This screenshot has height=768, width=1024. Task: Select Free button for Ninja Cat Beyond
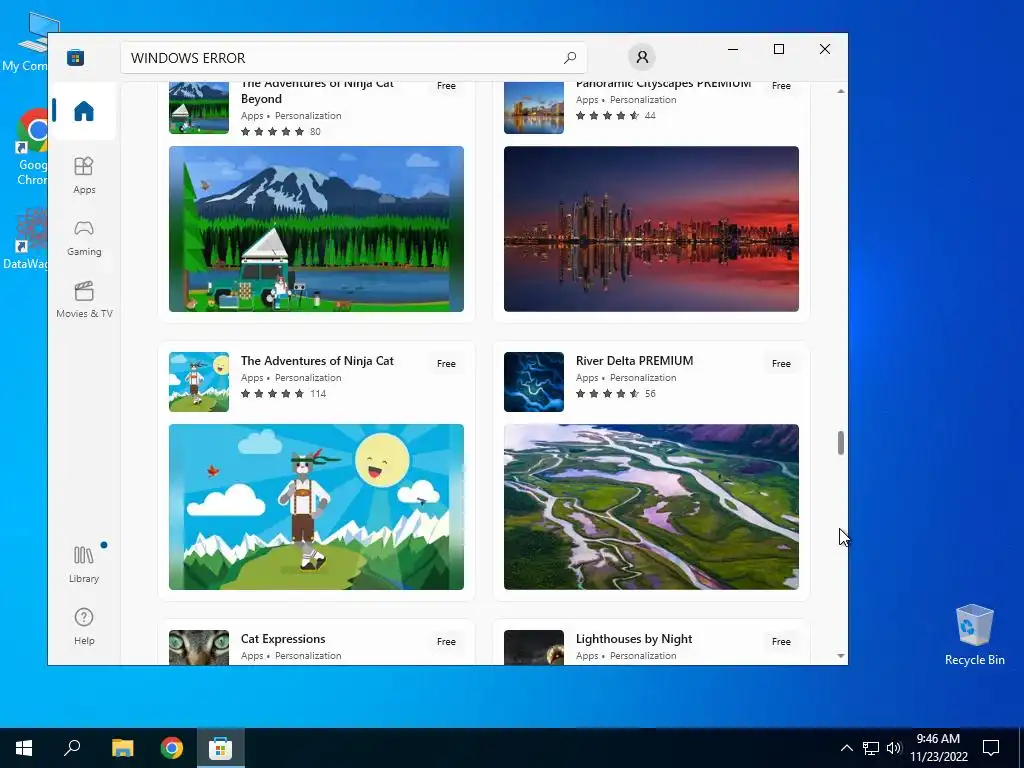point(446,86)
